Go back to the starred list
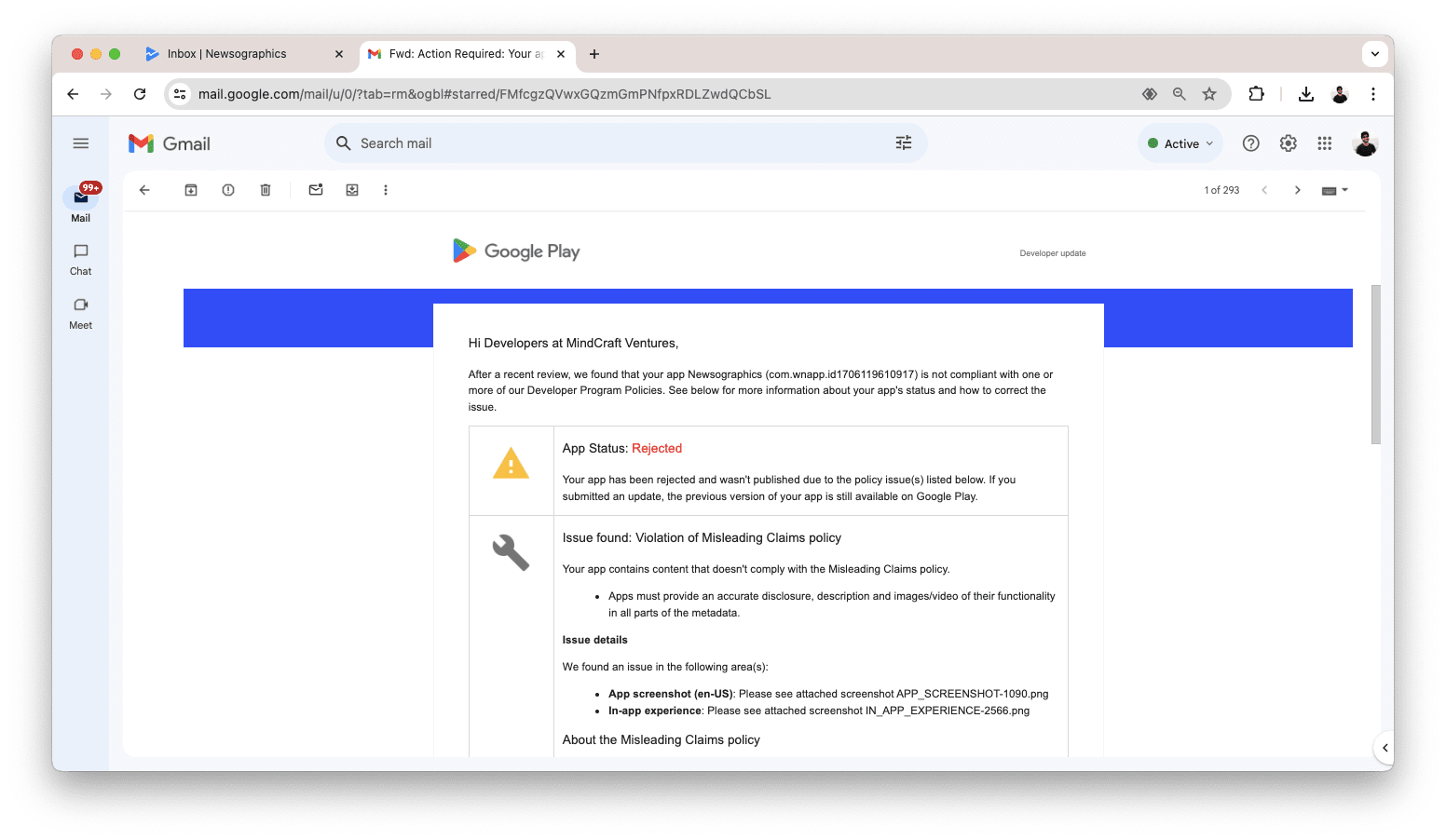1446x840 pixels. (x=144, y=190)
